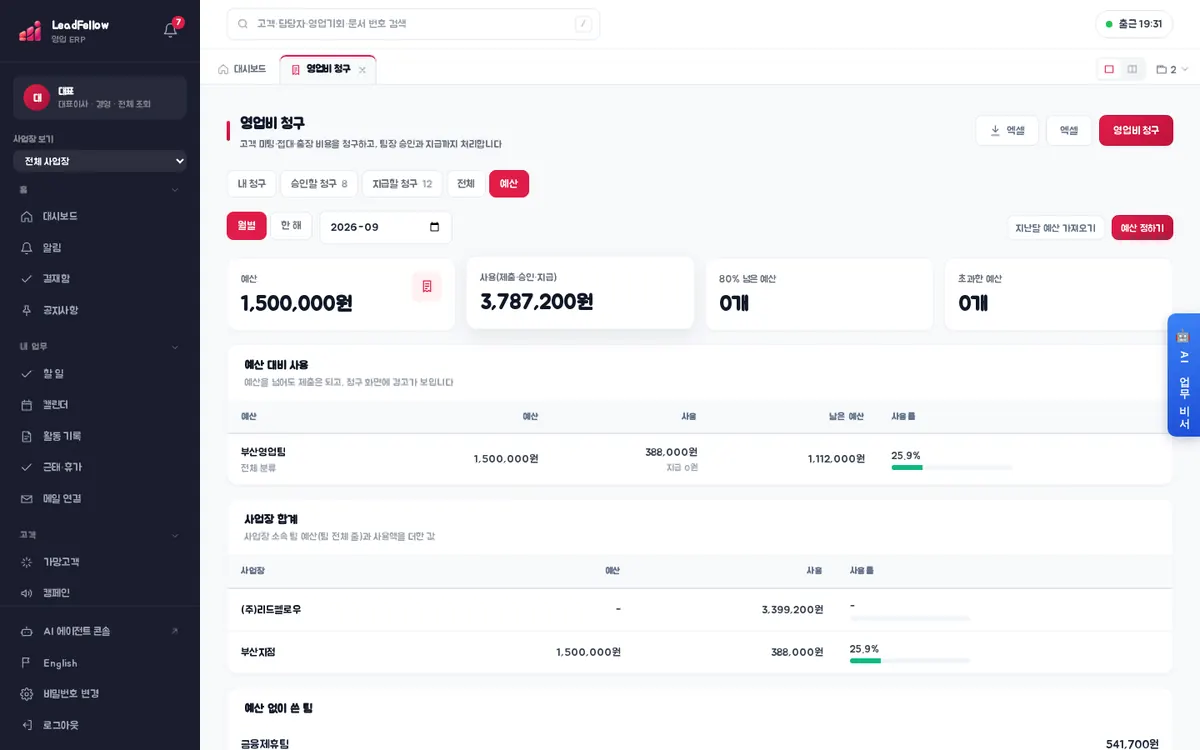Open 활동 기록 document icon in sidebar
This screenshot has width=1200, height=750.
tap(27, 436)
